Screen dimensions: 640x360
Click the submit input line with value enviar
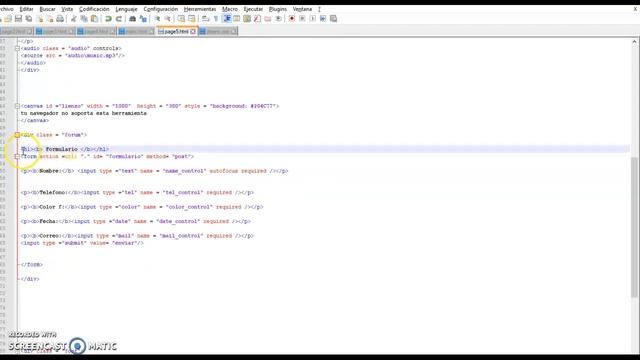click(82, 243)
